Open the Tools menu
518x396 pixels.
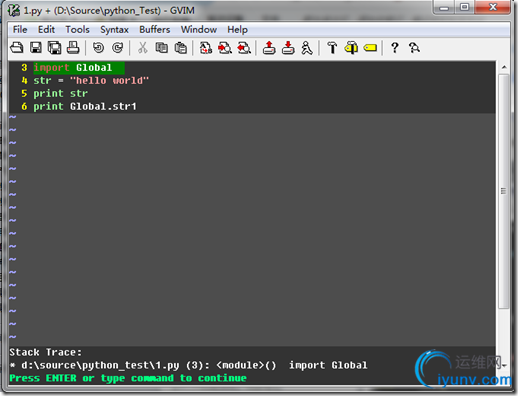pos(77,29)
